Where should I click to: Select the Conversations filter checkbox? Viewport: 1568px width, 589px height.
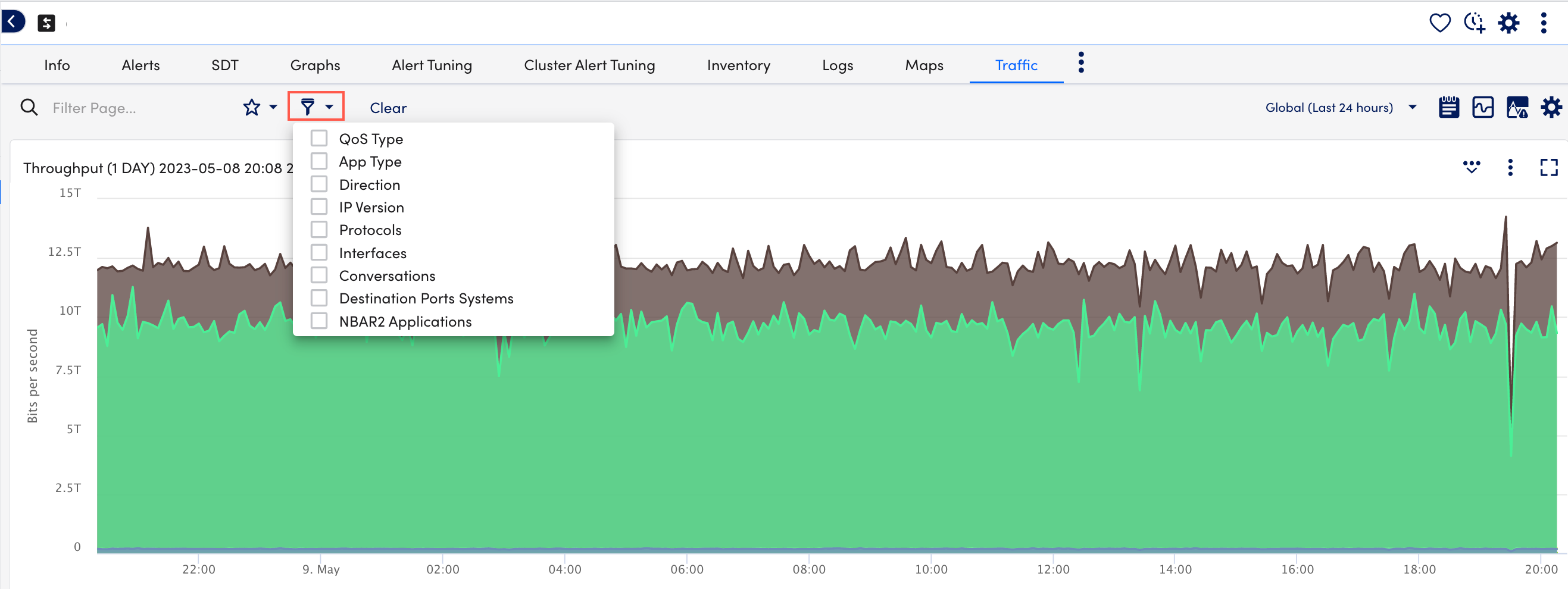319,275
